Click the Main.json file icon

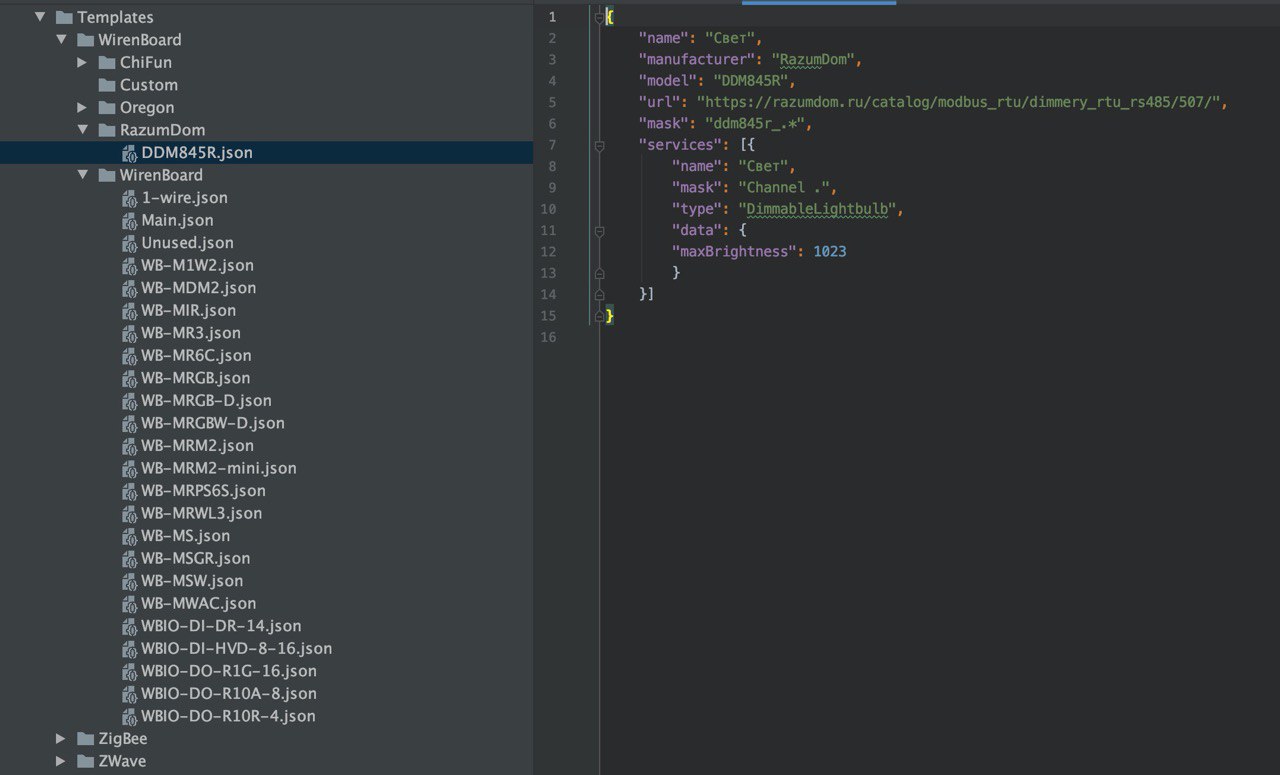pyautogui.click(x=129, y=220)
